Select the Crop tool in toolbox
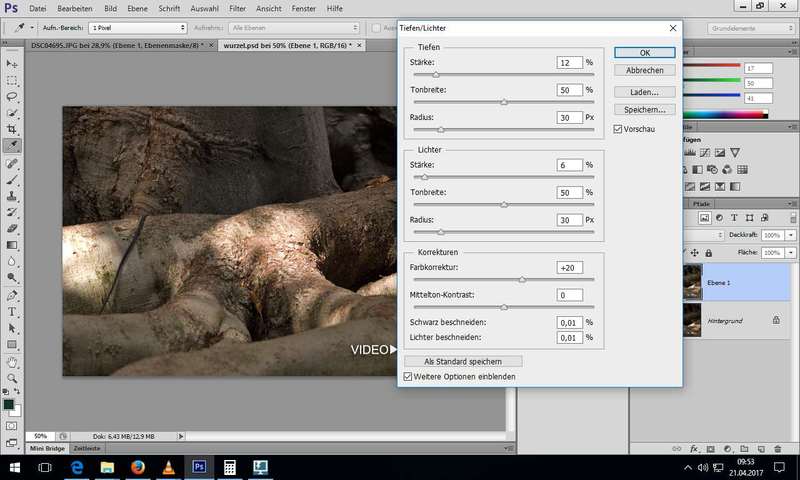Viewport: 800px width, 480px height. click(x=12, y=130)
